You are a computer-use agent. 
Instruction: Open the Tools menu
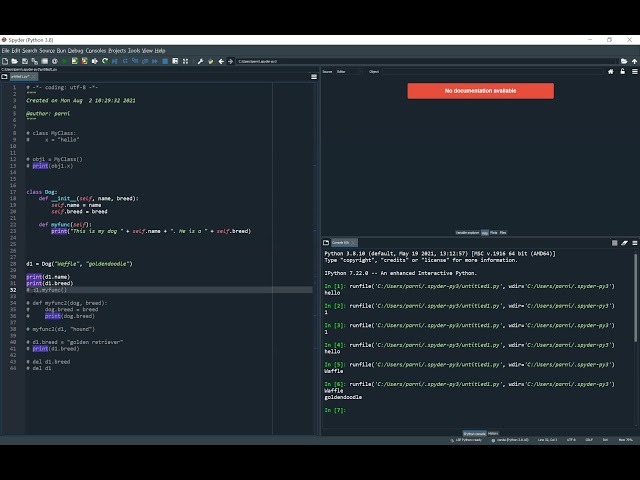[x=134, y=51]
